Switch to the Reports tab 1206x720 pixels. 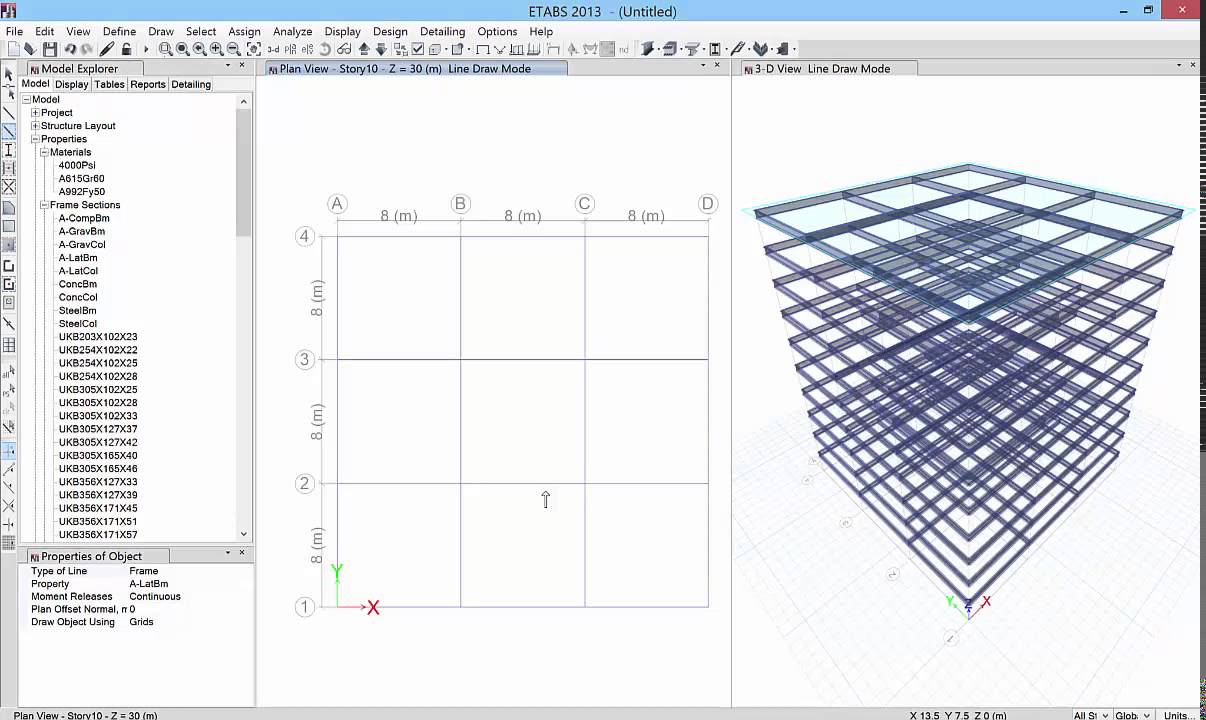[148, 84]
